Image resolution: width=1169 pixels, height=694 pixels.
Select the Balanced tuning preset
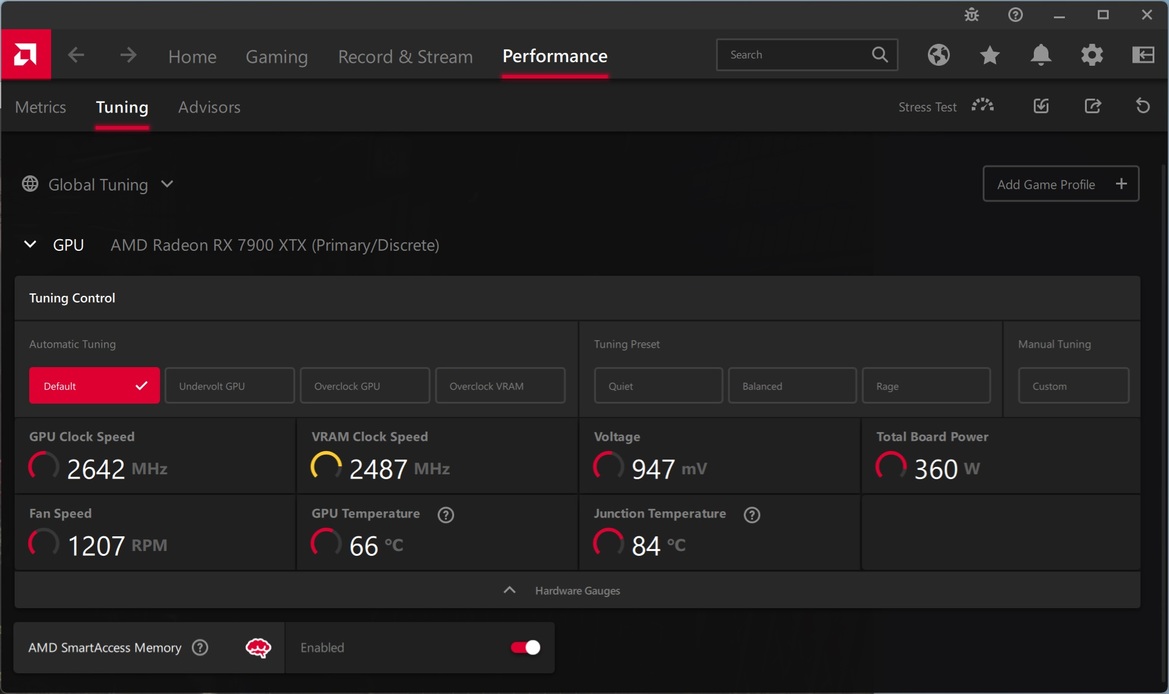(x=792, y=385)
